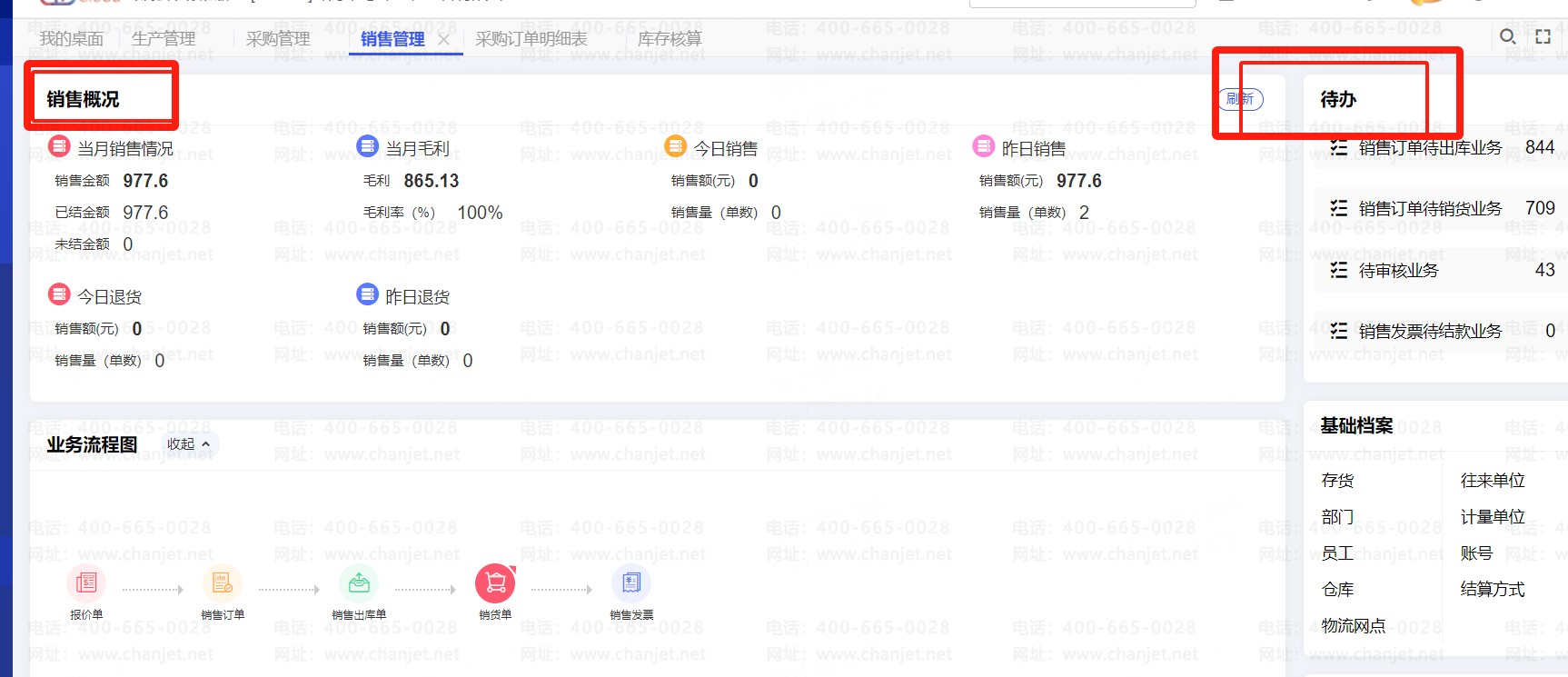Click the red icon beside 今日退货
This screenshot has width=1568, height=677.
pos(59,294)
